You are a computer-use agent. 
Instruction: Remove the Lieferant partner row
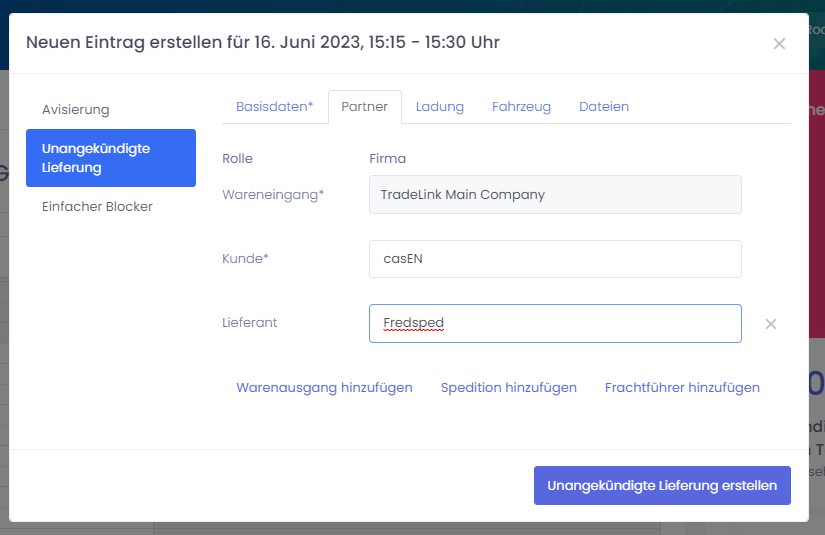[770, 324]
